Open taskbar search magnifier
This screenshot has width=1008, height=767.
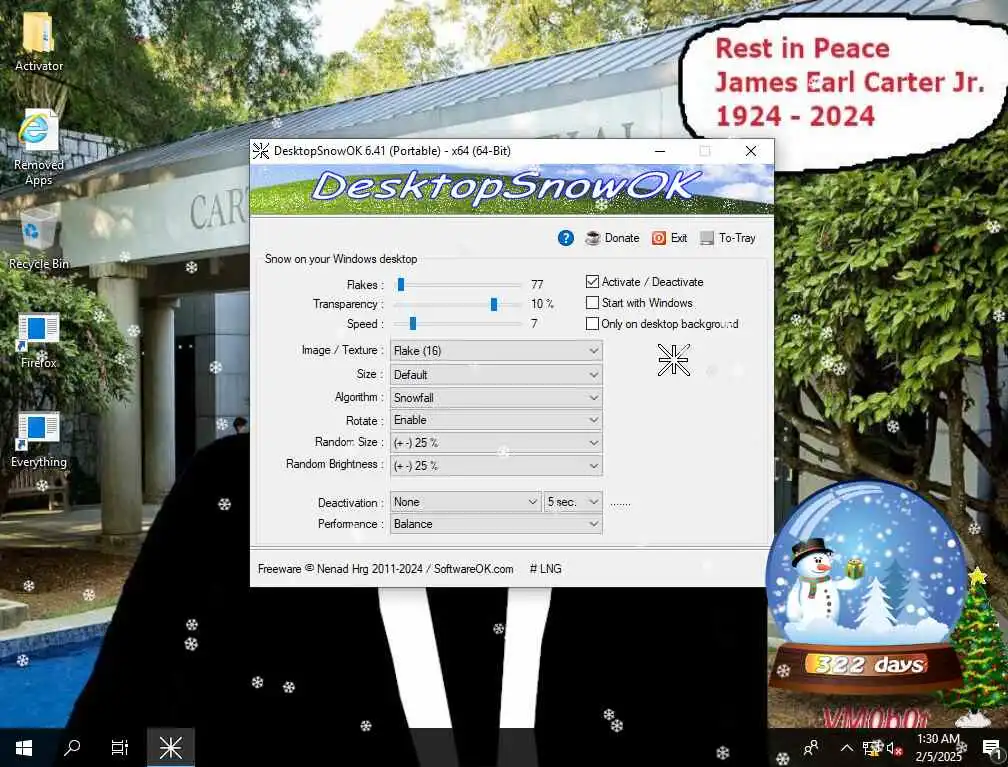coord(72,748)
